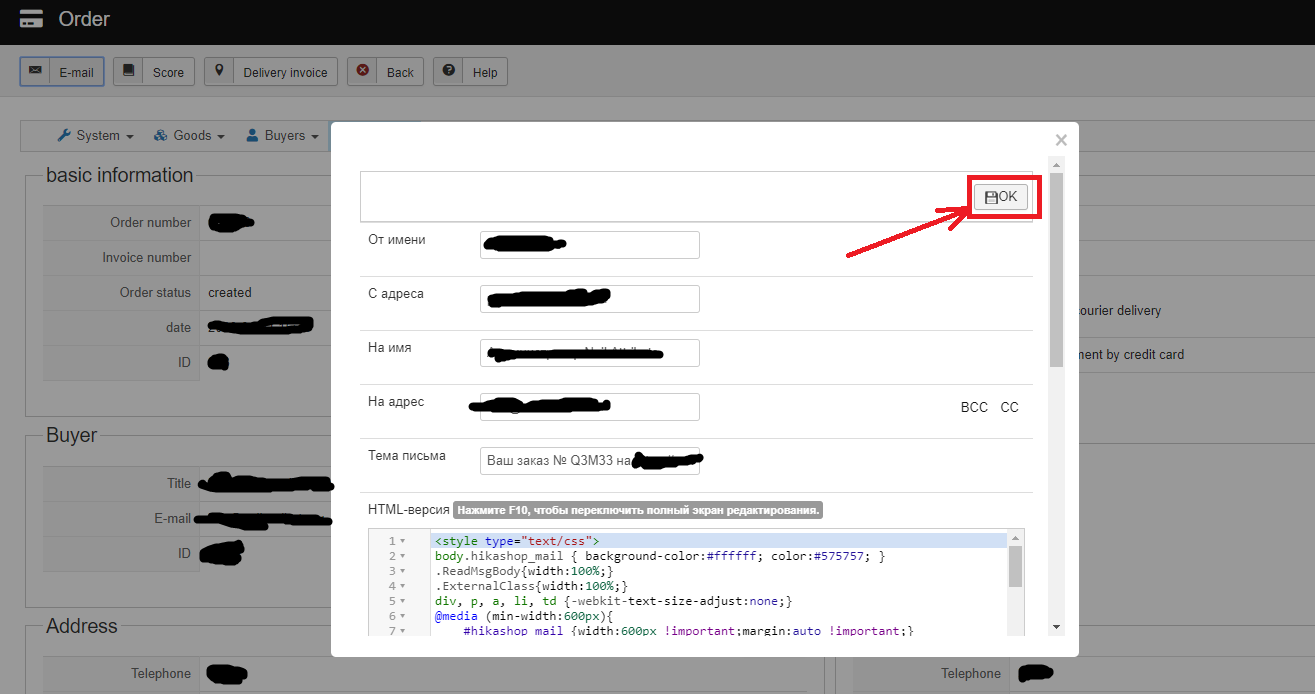
Task: Toggle fold arrow on code line 6
Action: [x=403, y=617]
